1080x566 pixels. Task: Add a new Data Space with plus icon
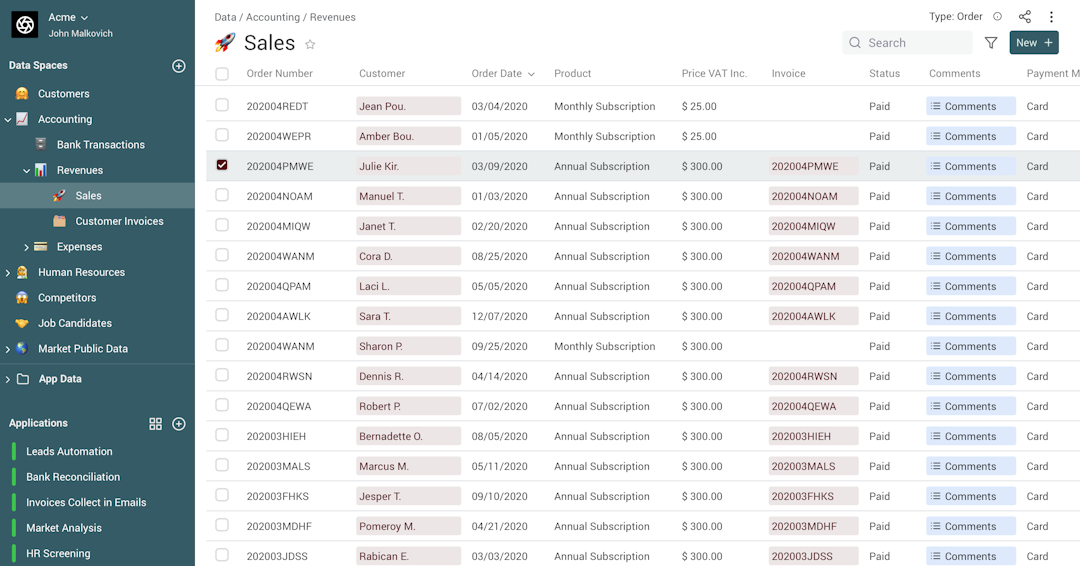point(179,66)
